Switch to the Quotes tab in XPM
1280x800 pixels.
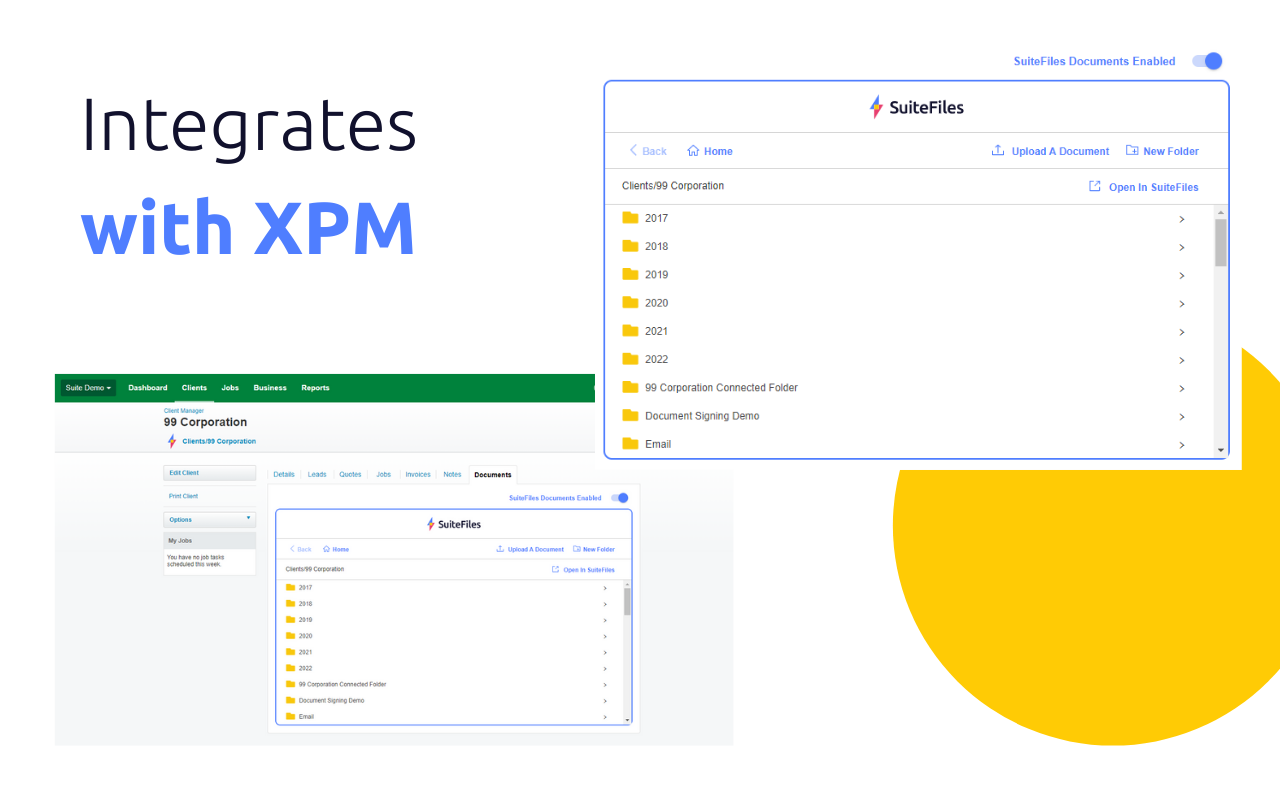(350, 475)
